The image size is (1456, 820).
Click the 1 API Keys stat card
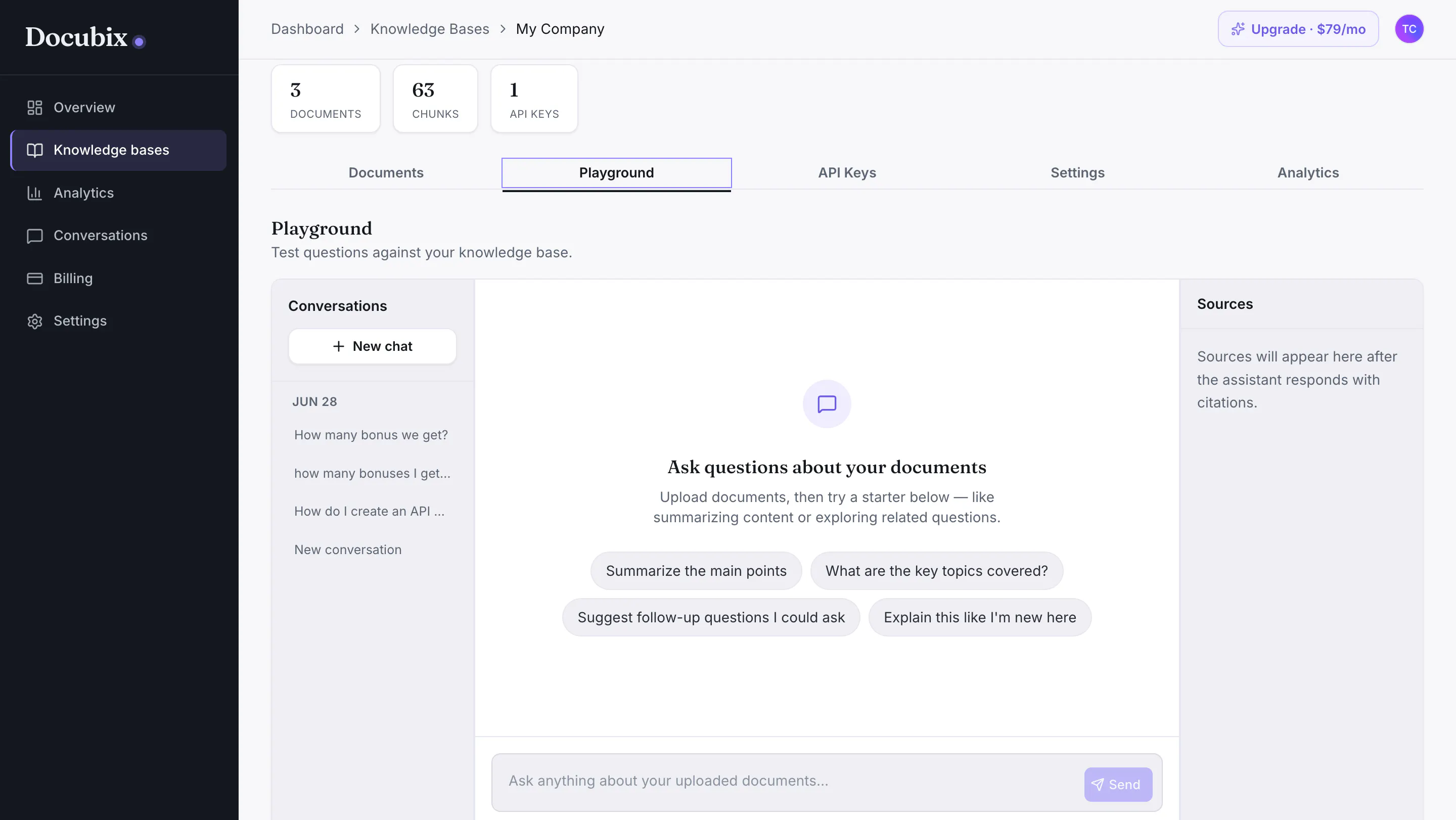tap(534, 99)
